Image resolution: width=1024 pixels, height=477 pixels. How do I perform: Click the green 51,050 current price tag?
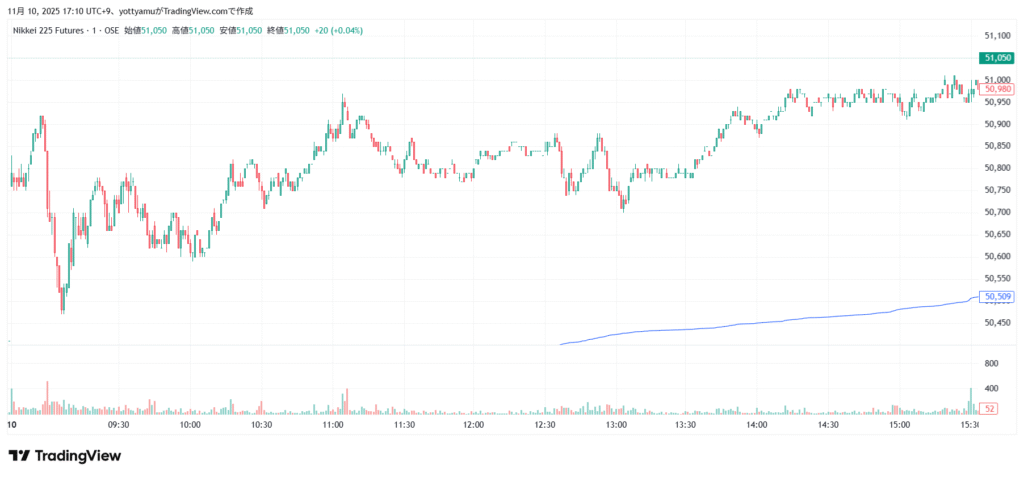998,58
